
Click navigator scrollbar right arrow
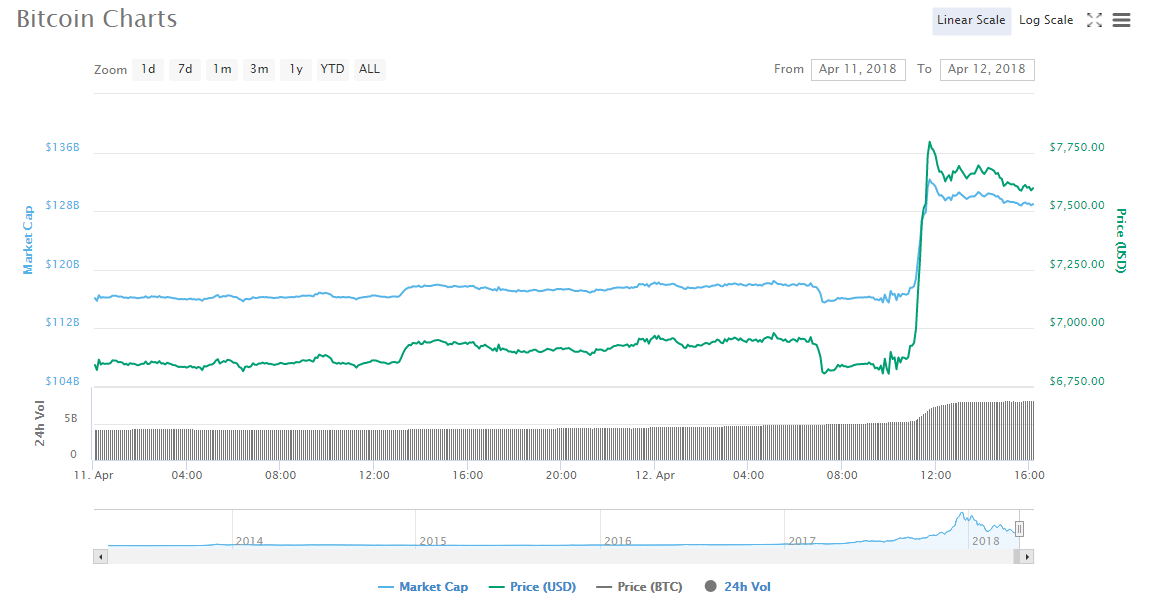click(x=1027, y=557)
